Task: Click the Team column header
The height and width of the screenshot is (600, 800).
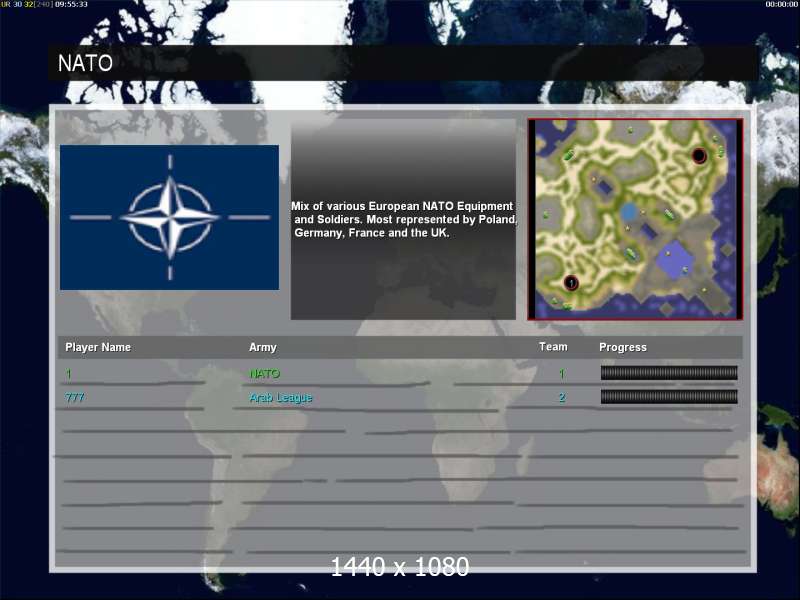Action: [553, 347]
